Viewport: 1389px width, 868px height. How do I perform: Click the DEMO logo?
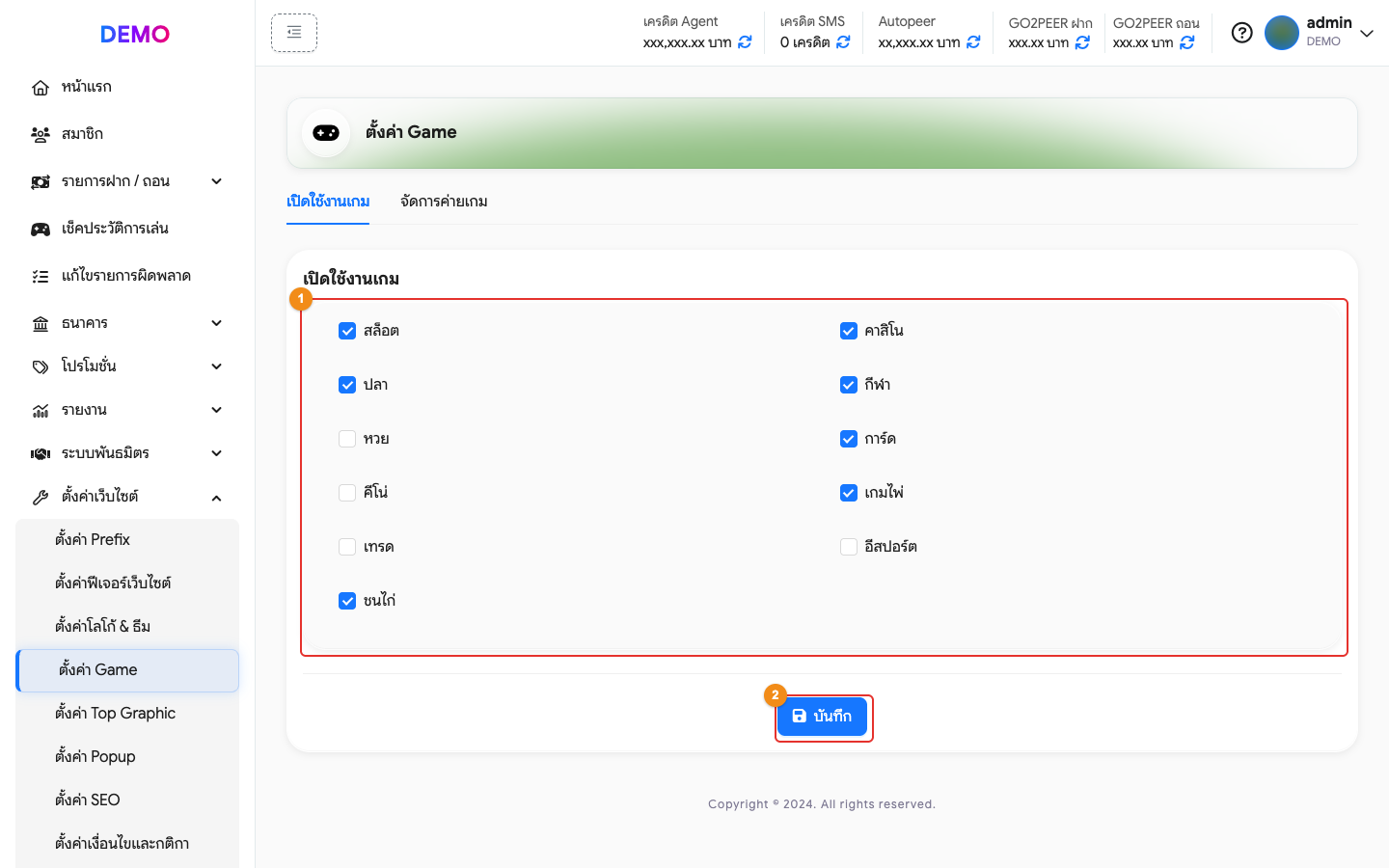135,35
